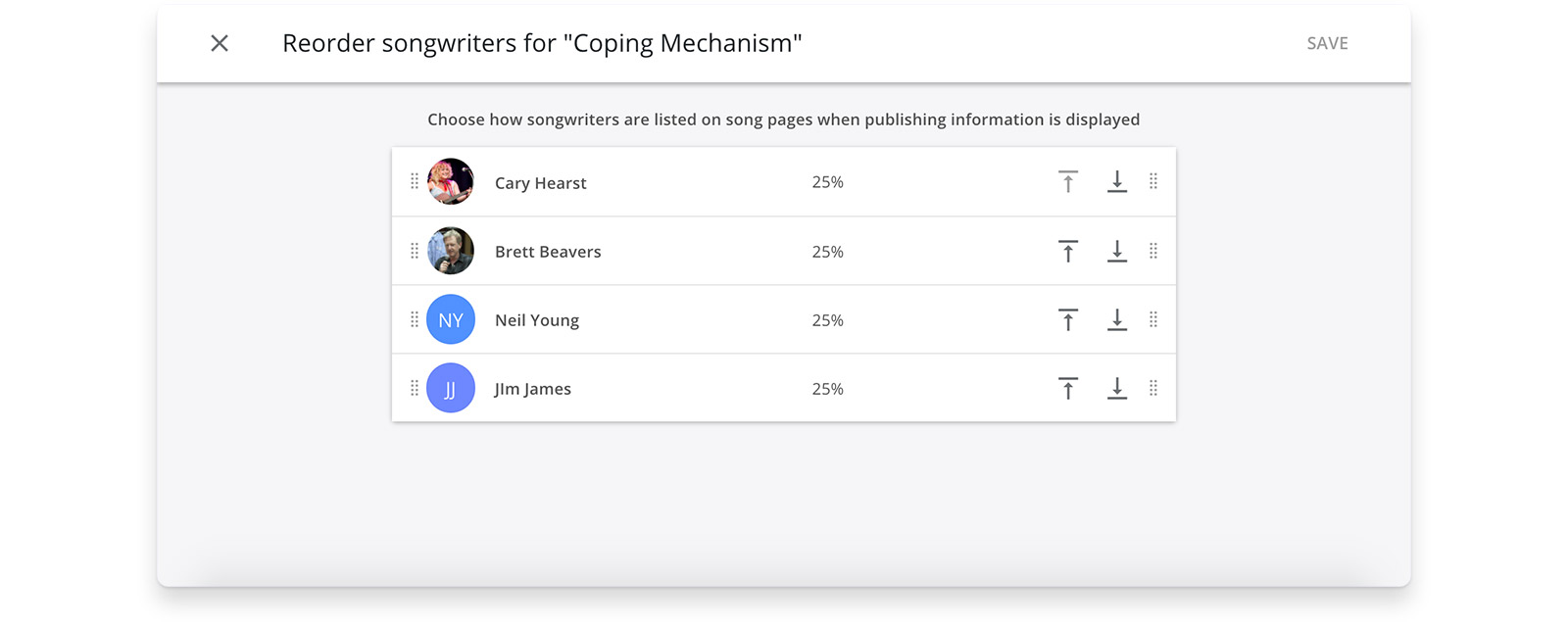This screenshot has height=622, width=1568.
Task: Click left drag handle for Neil Young
Action: 415,319
